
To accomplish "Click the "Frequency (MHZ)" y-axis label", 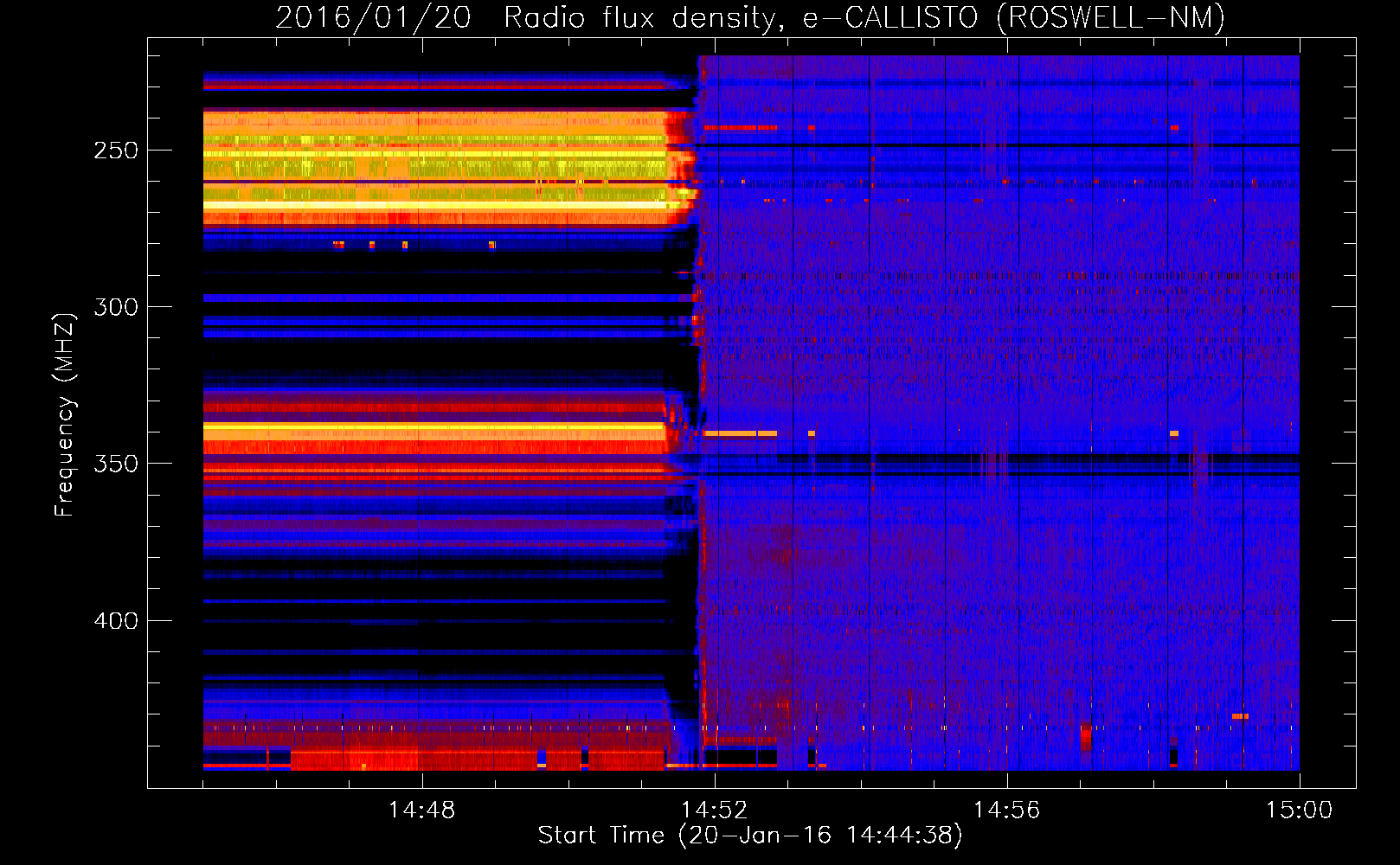I will 65,414.
